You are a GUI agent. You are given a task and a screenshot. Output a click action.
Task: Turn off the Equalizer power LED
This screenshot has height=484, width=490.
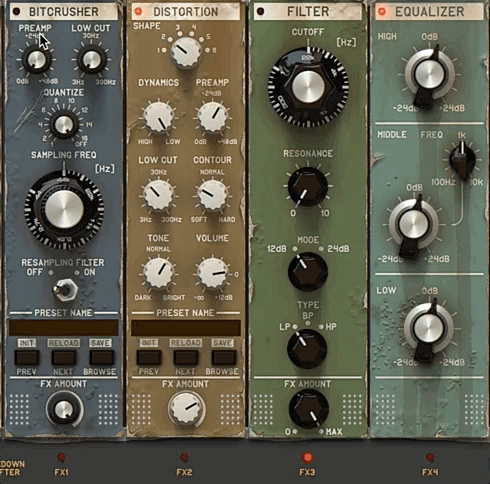point(382,12)
